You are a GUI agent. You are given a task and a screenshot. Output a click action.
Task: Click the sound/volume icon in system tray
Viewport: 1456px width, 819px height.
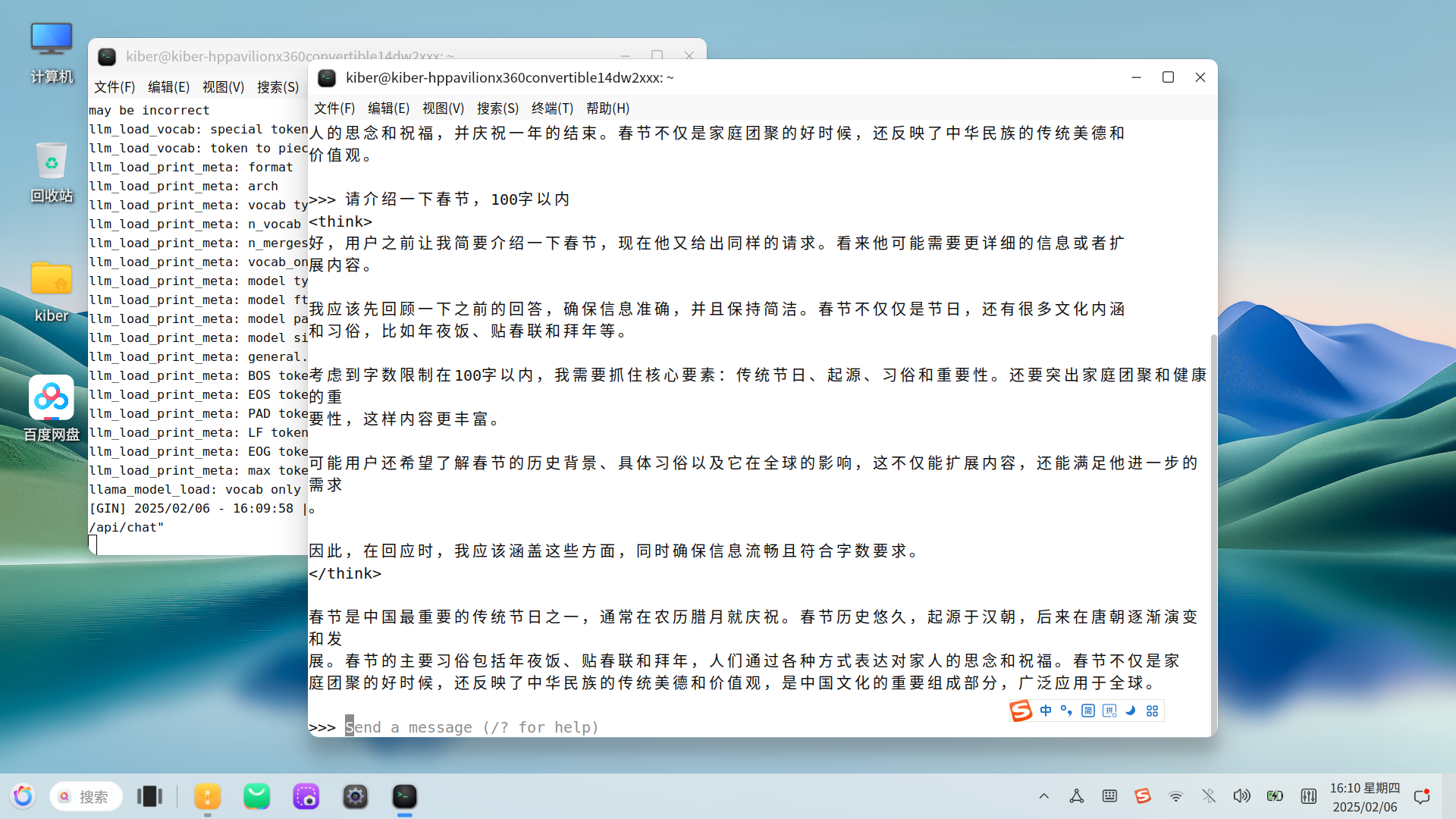pos(1241,796)
